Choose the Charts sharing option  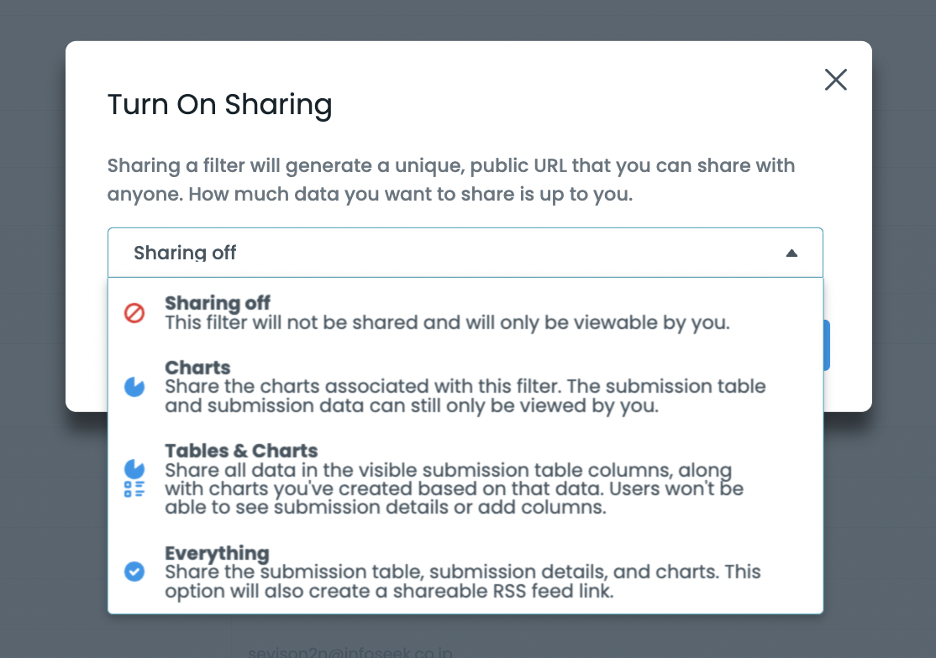pos(198,367)
